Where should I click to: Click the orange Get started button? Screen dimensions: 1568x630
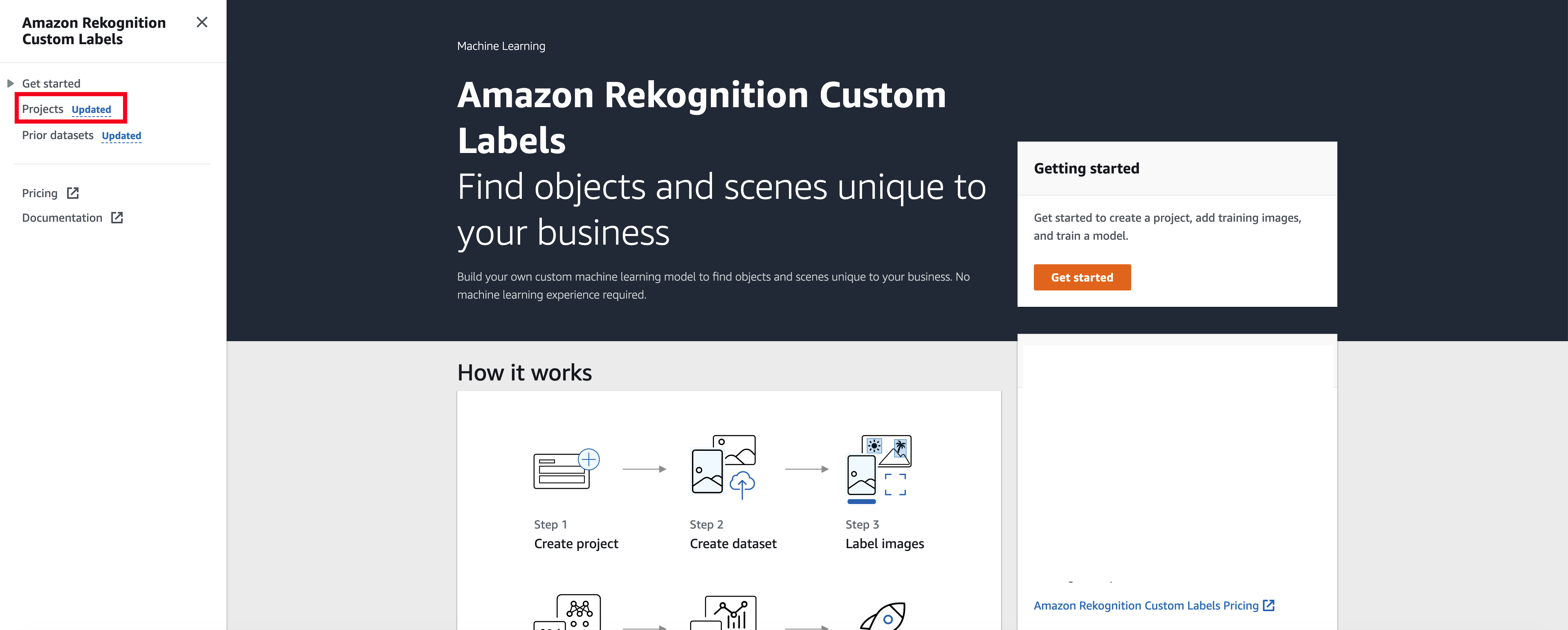point(1082,277)
